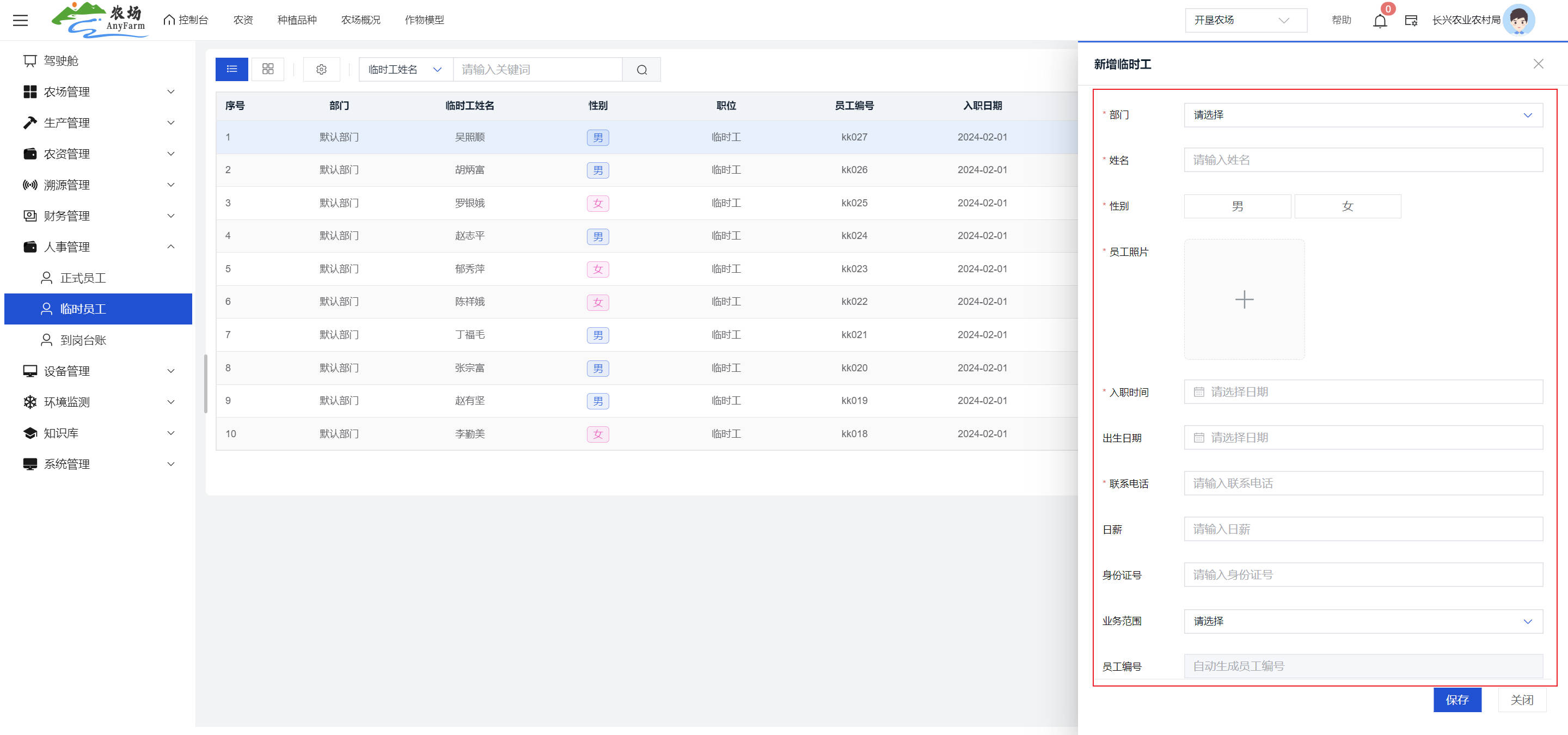Viewport: 1568px width, 735px height.
Task: Open the 部门 dropdown in form
Action: 1362,115
